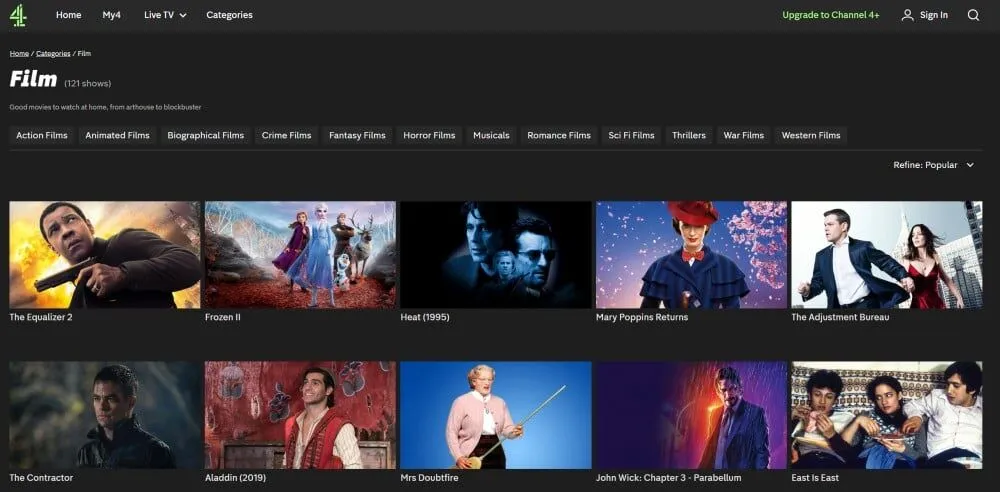The image size is (1000, 492).
Task: Select the Western Films genre chip
Action: pos(811,135)
